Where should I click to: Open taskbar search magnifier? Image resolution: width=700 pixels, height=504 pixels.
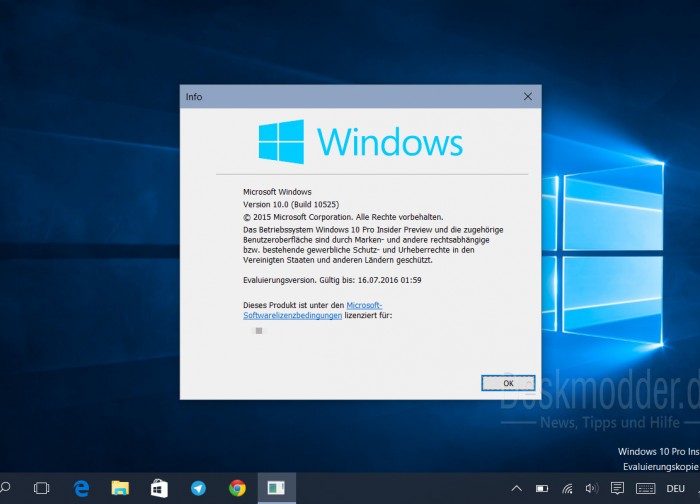[x=5, y=487]
